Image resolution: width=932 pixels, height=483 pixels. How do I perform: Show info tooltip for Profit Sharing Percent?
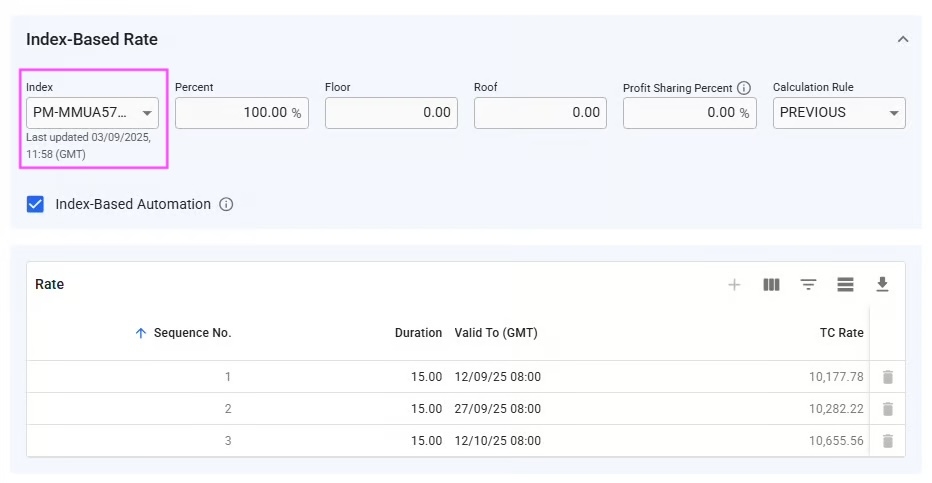[x=744, y=88]
